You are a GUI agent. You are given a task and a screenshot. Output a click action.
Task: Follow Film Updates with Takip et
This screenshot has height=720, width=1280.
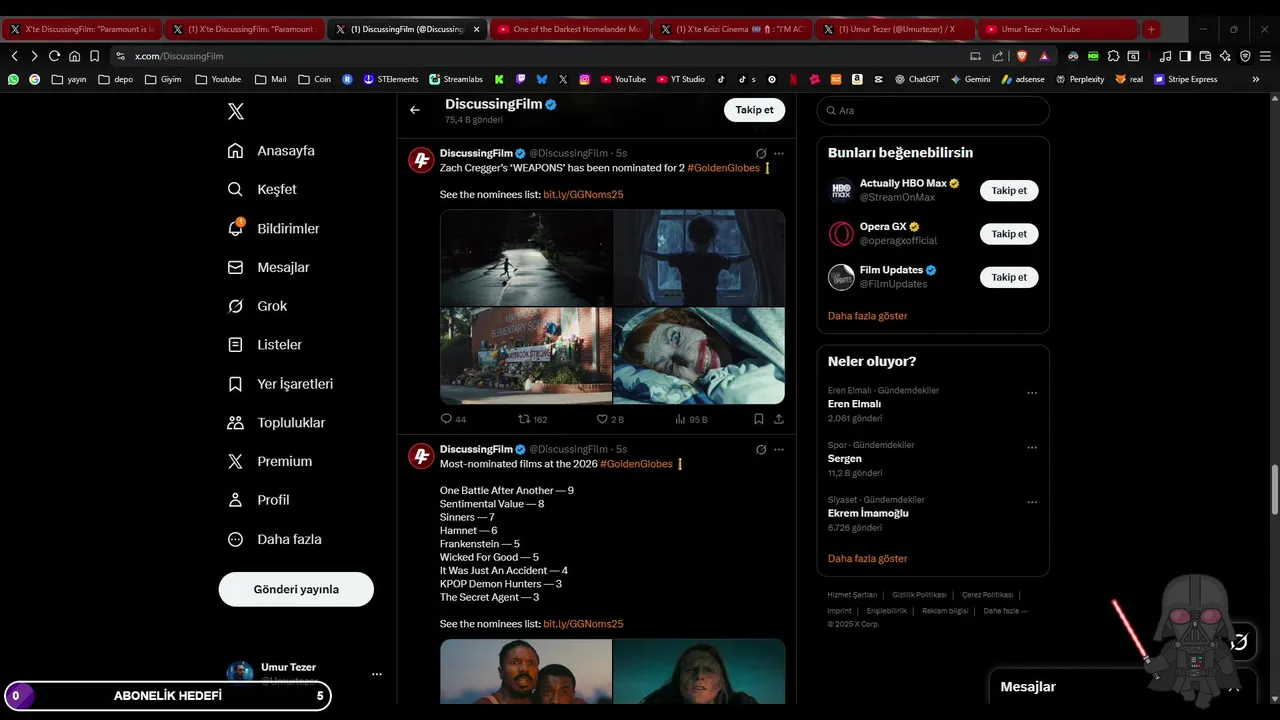[1009, 277]
